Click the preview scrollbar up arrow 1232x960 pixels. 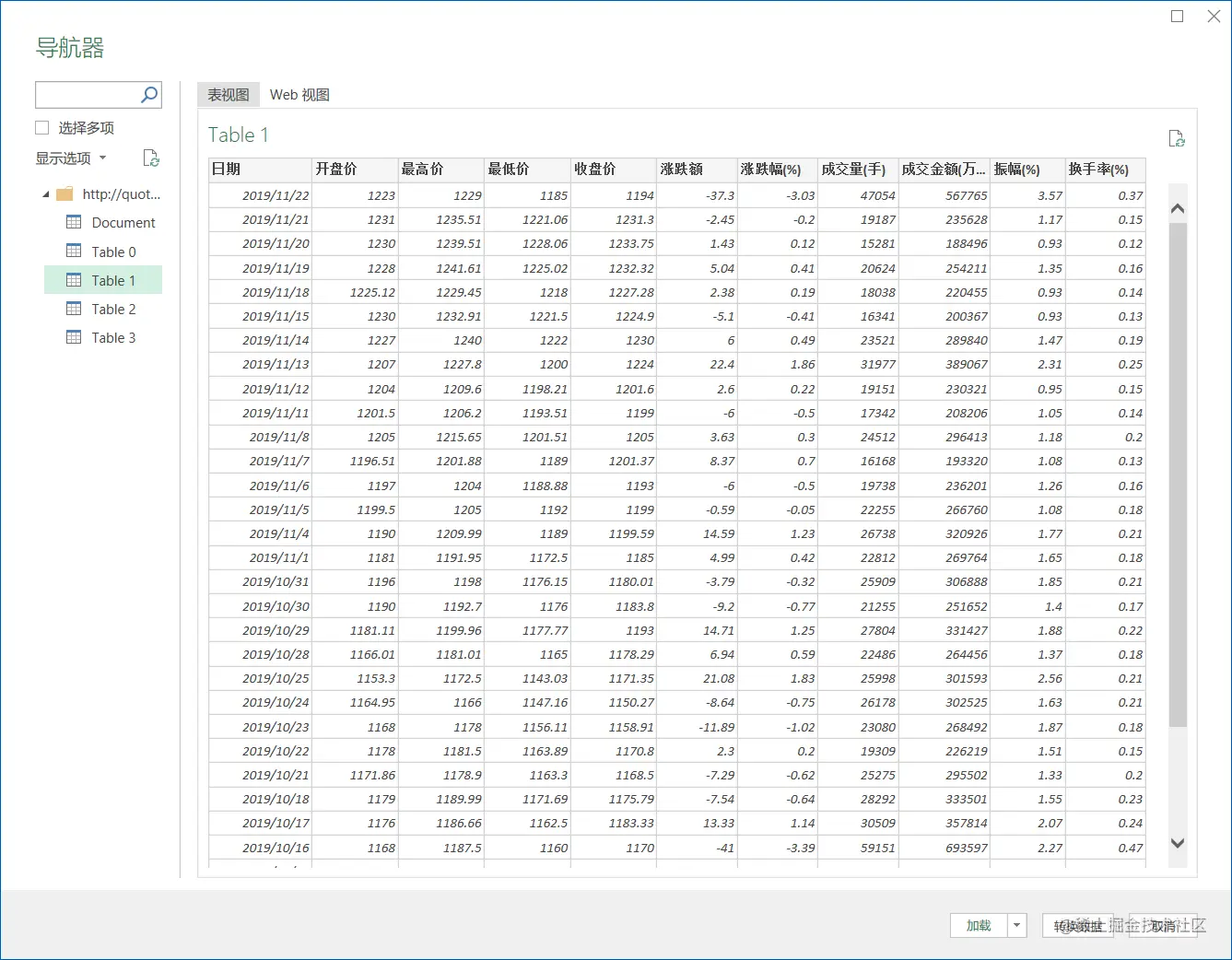coord(1178,209)
